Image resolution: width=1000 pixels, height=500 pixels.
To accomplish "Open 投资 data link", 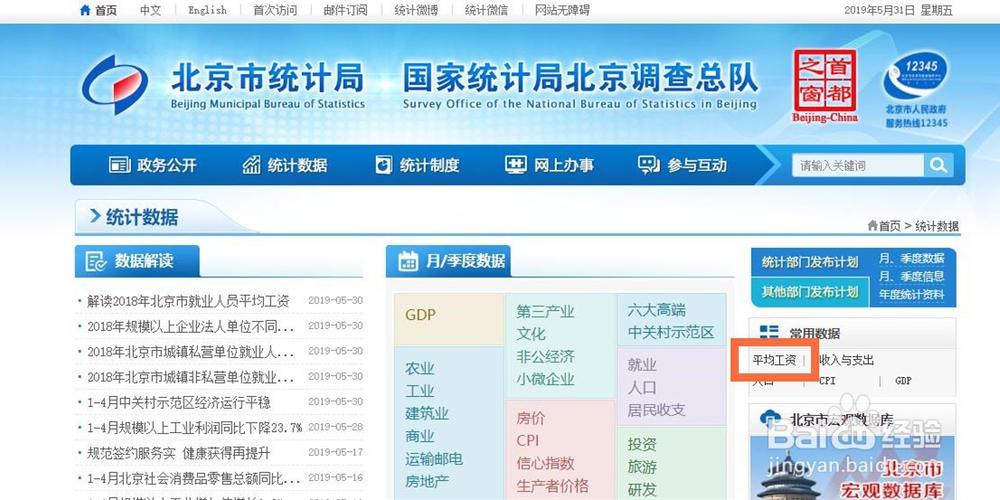I will (642, 445).
